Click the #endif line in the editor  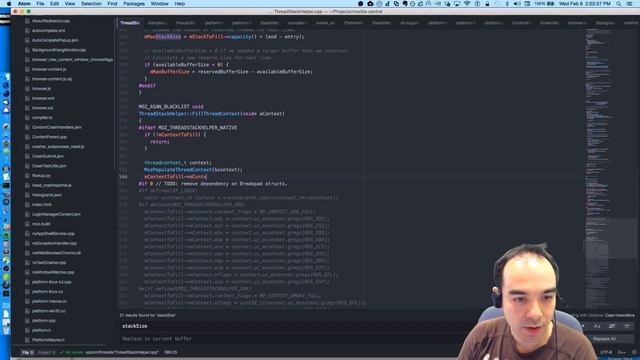[x=147, y=86]
